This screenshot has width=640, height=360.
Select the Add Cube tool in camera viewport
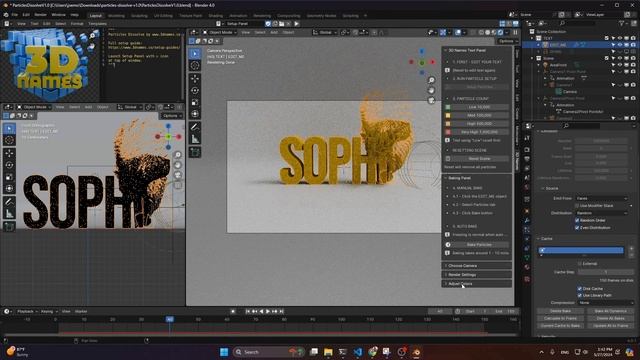pyautogui.click(x=195, y=152)
